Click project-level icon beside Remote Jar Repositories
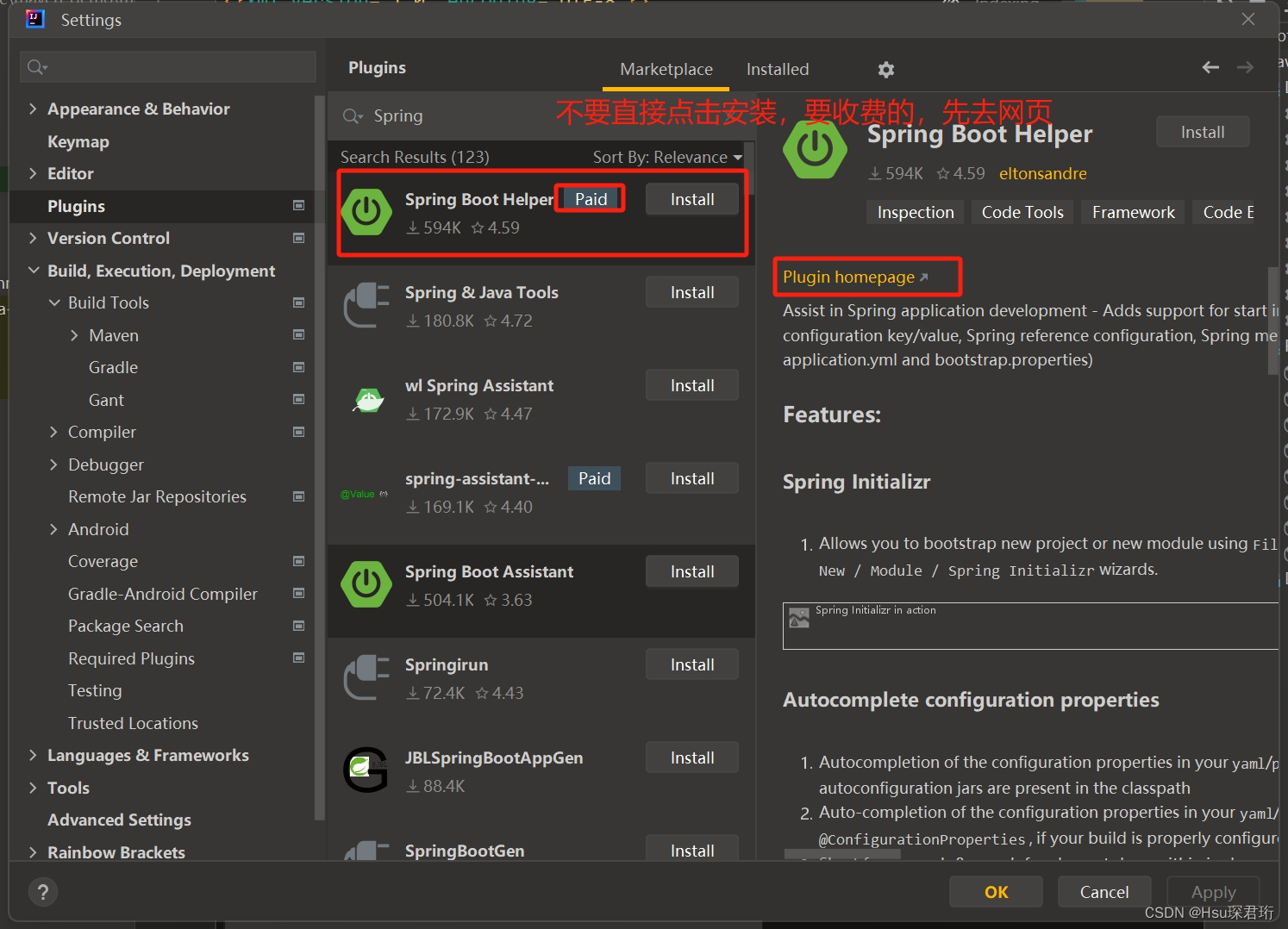This screenshot has width=1288, height=929. pyautogui.click(x=299, y=496)
